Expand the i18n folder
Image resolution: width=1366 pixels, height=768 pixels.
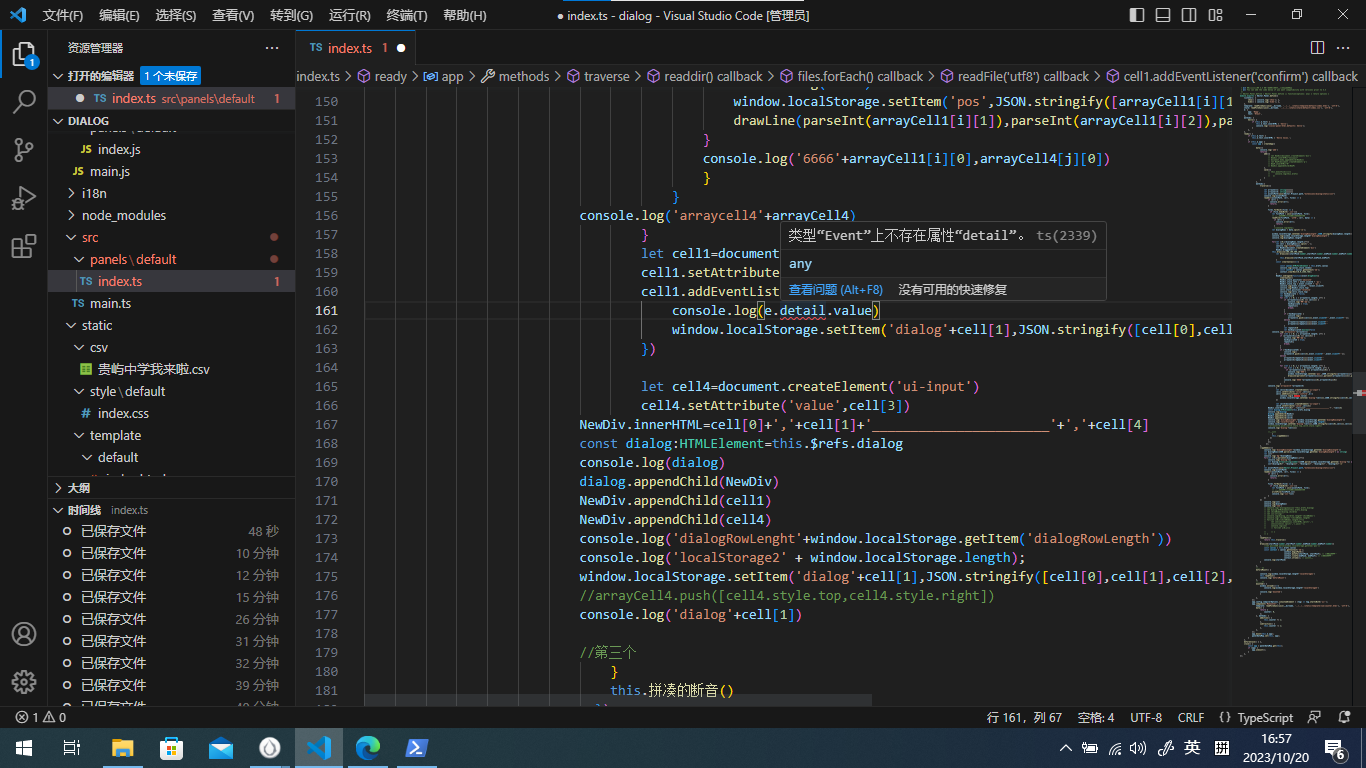pyautogui.click(x=93, y=193)
